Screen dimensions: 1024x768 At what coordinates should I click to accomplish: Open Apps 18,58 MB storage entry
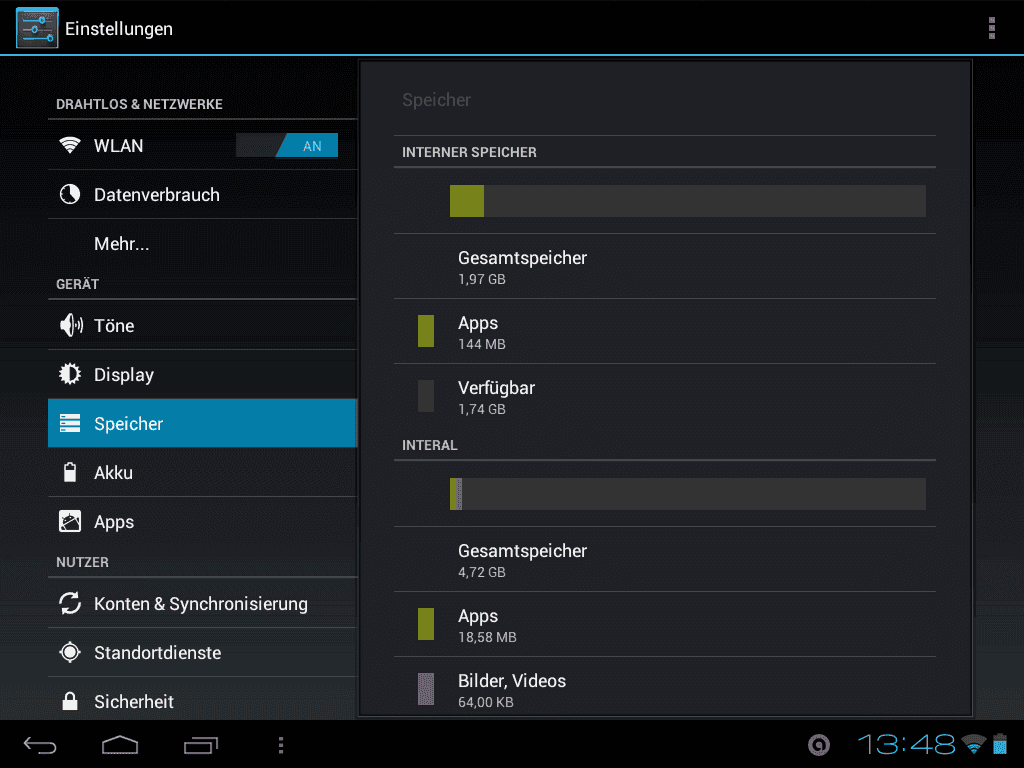665,624
